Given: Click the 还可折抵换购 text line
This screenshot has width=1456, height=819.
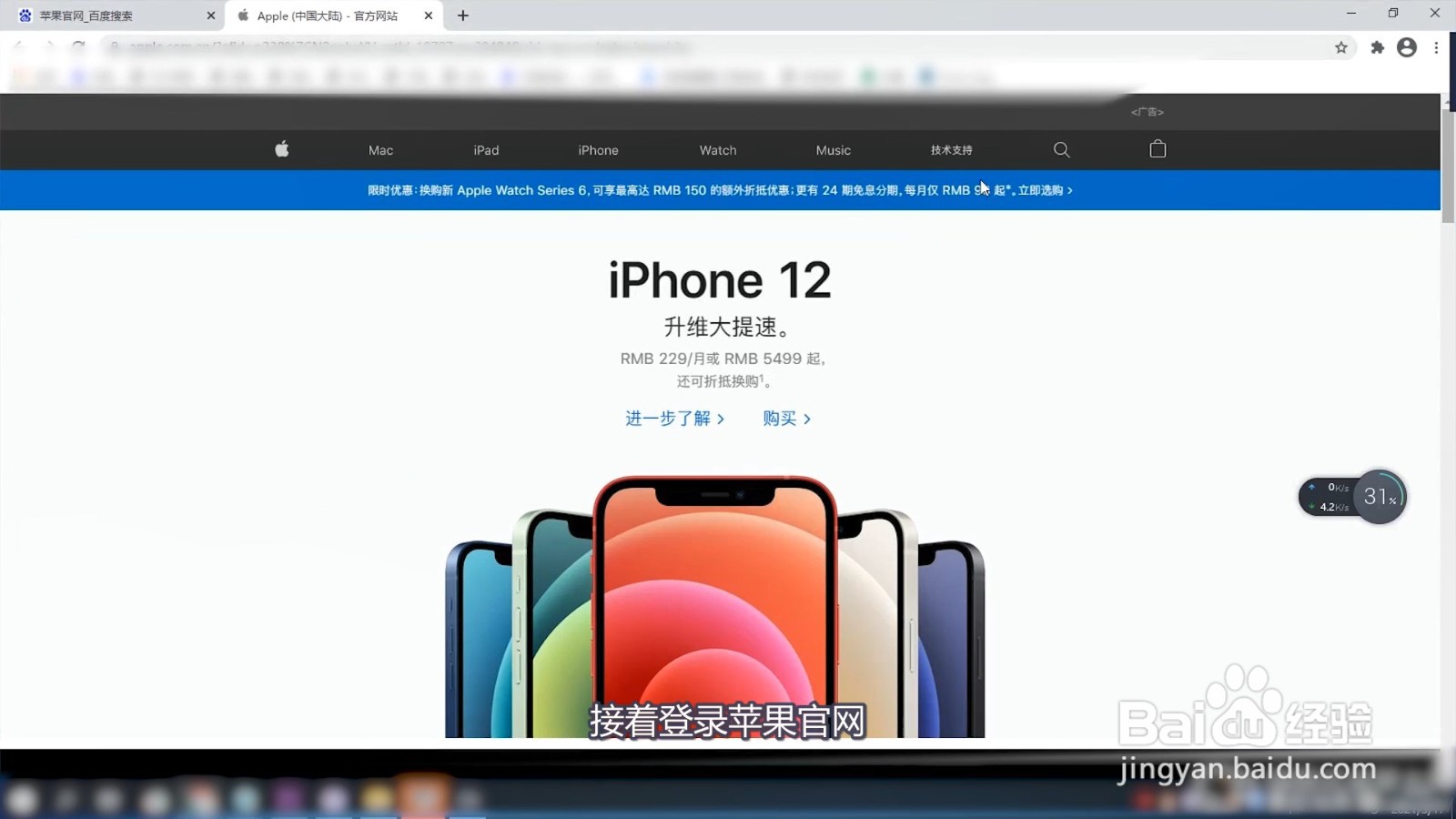Looking at the screenshot, I should [x=724, y=381].
